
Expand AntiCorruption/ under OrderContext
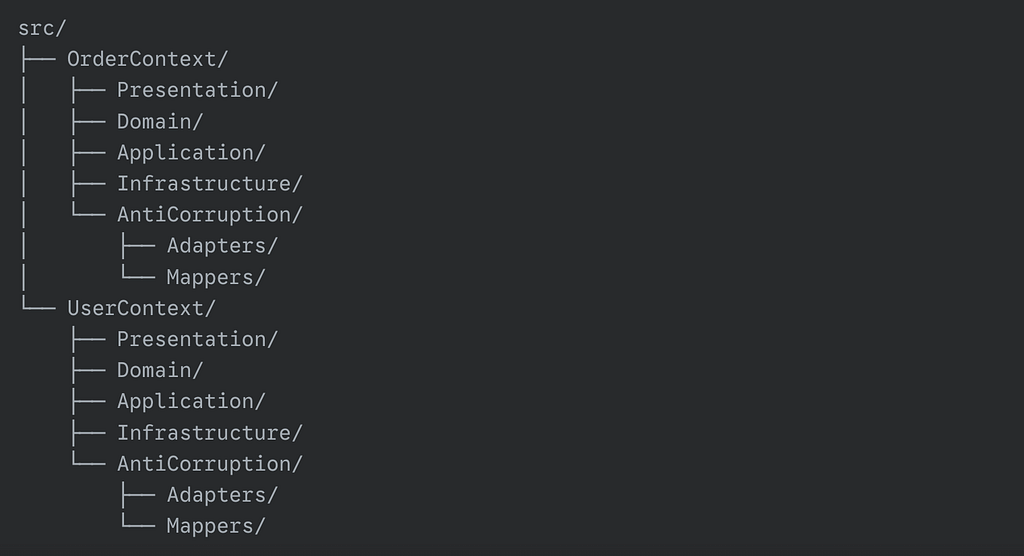(210, 215)
